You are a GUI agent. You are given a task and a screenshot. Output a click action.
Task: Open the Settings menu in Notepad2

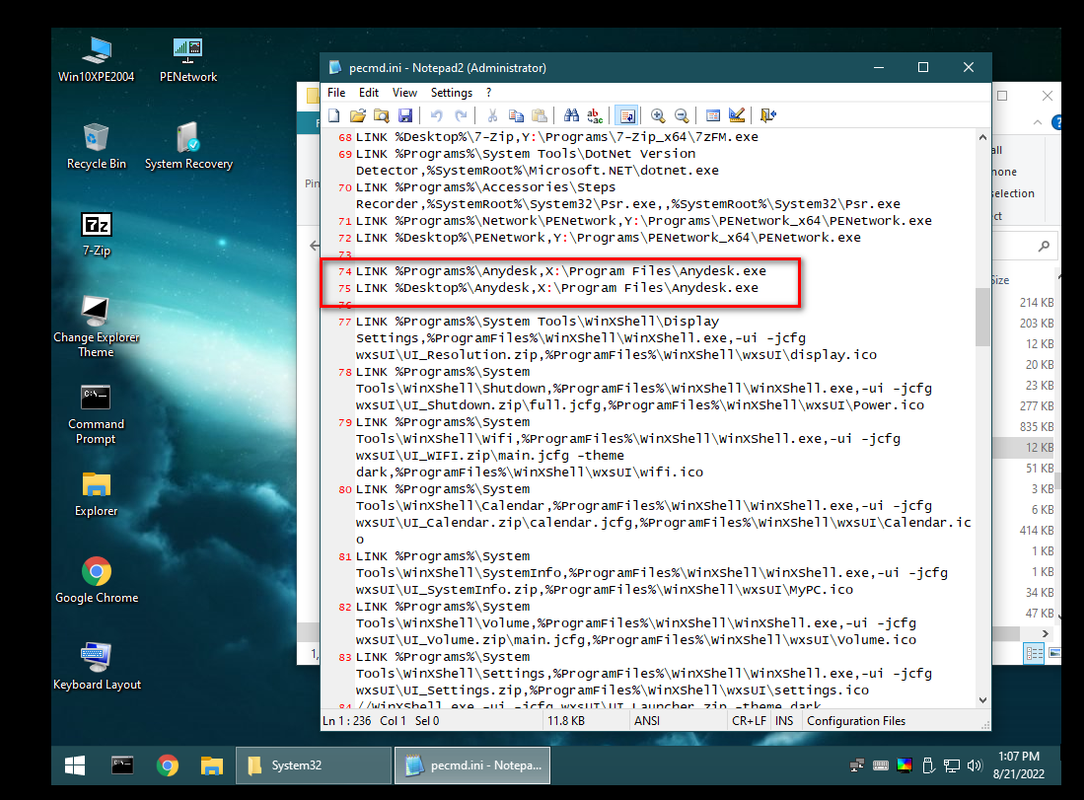click(451, 93)
